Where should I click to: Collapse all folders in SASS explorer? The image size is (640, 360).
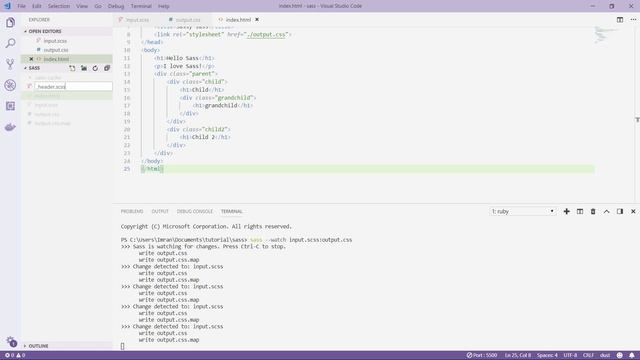pos(107,68)
